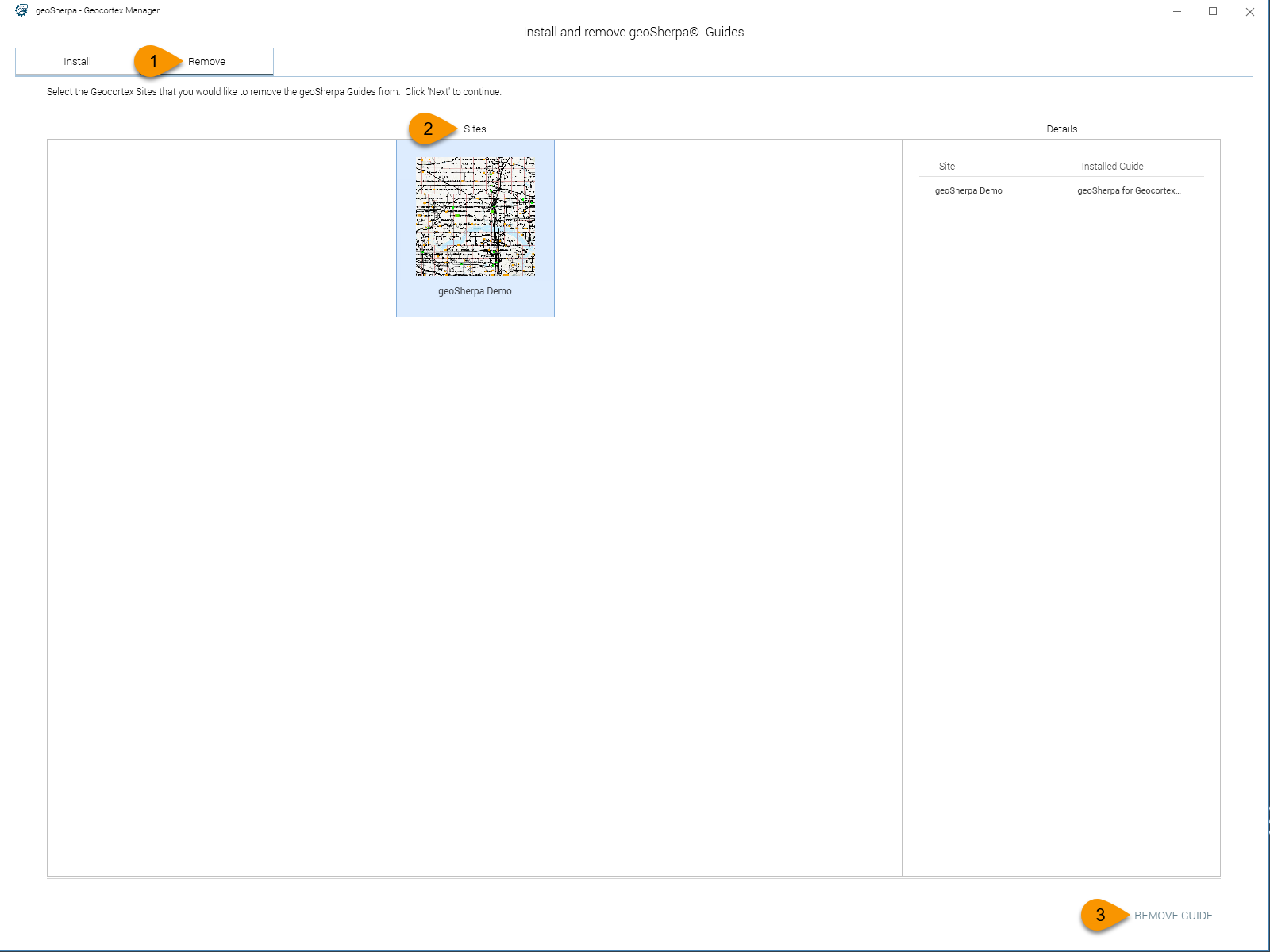Select the 'geoSherpa for Geocortex...' guide entry
1270x952 pixels.
coord(1129,190)
